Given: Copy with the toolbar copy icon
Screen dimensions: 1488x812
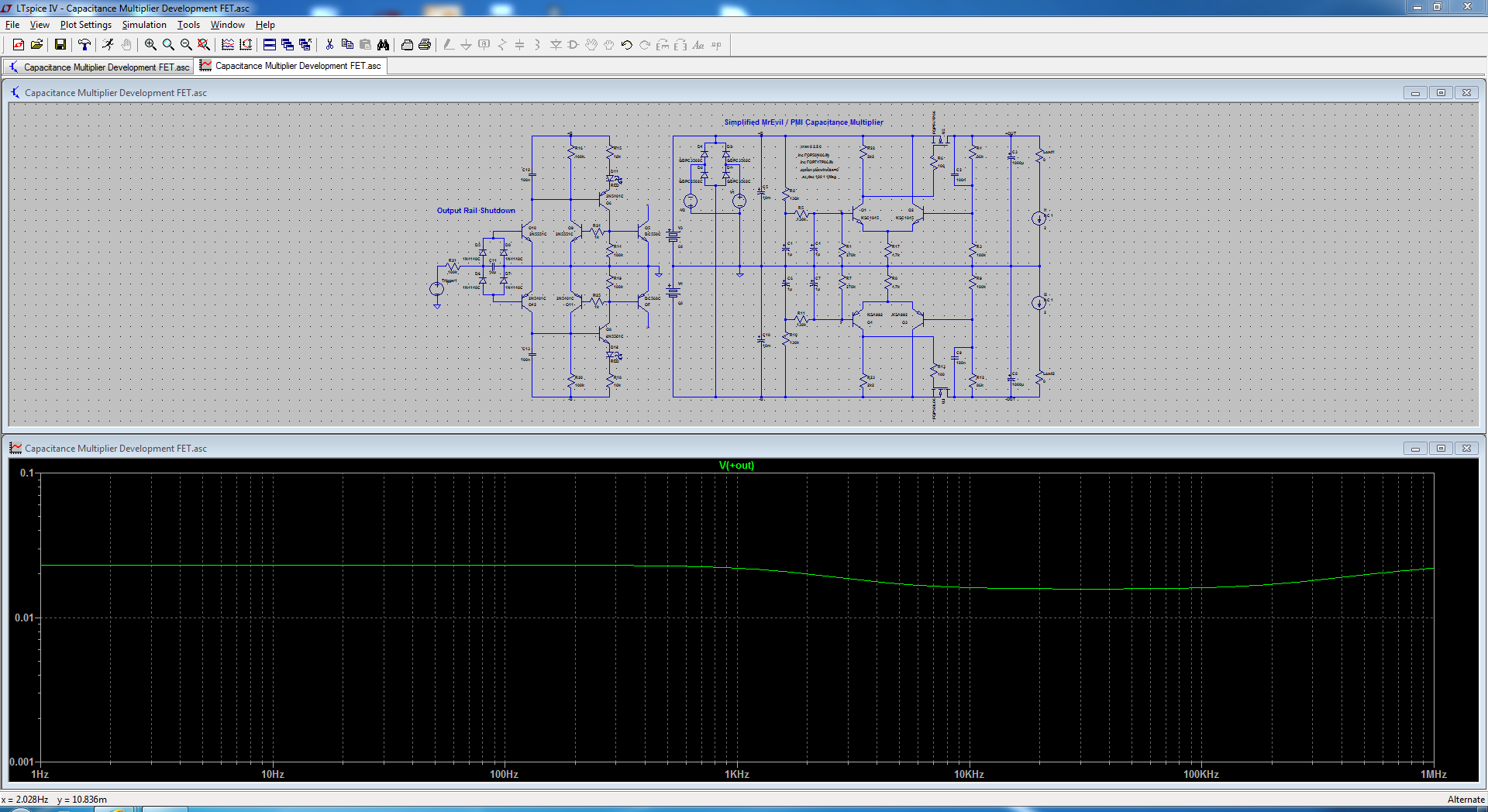Looking at the screenshot, I should (347, 45).
